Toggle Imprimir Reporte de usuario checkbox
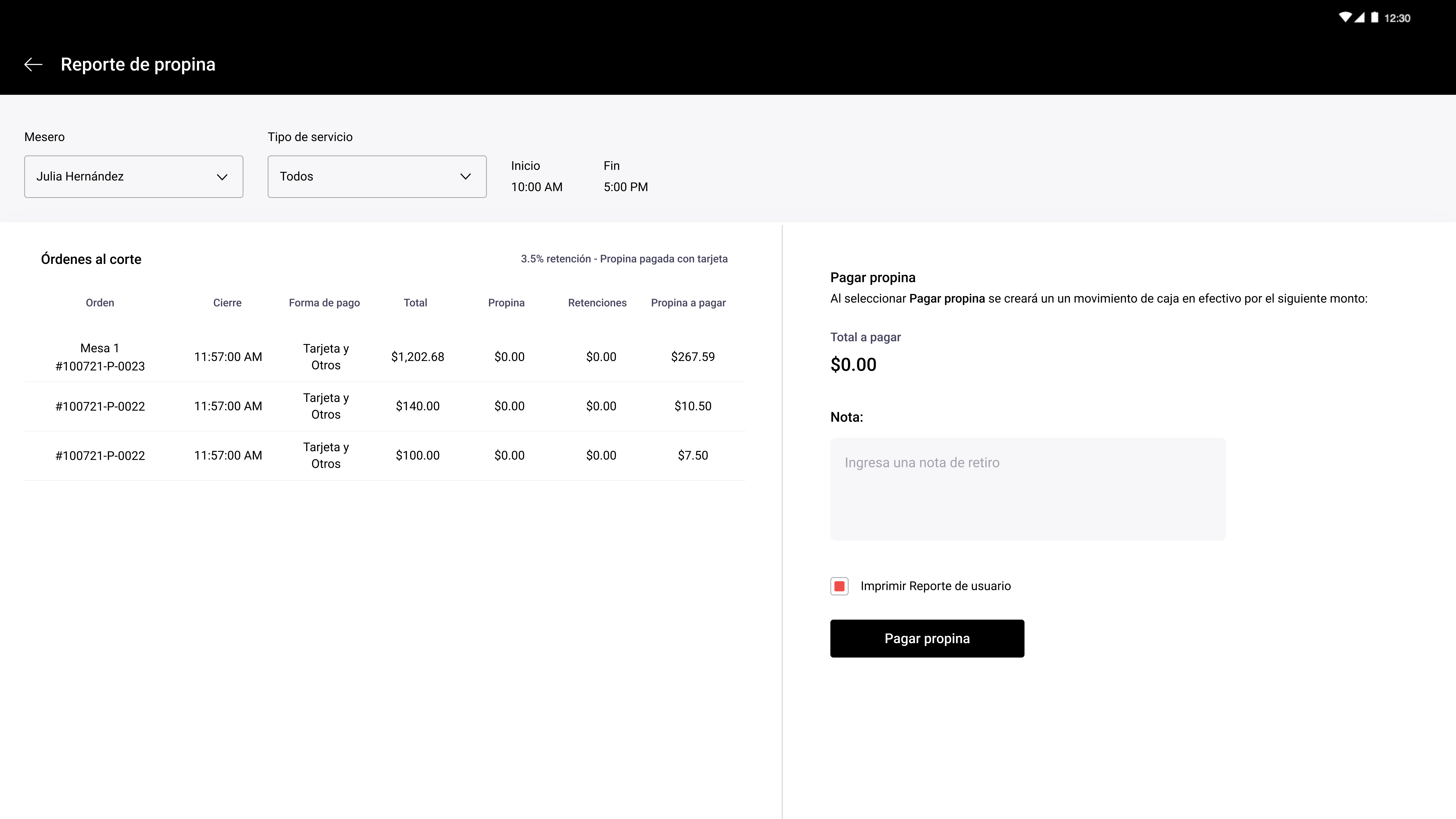 pyautogui.click(x=839, y=586)
